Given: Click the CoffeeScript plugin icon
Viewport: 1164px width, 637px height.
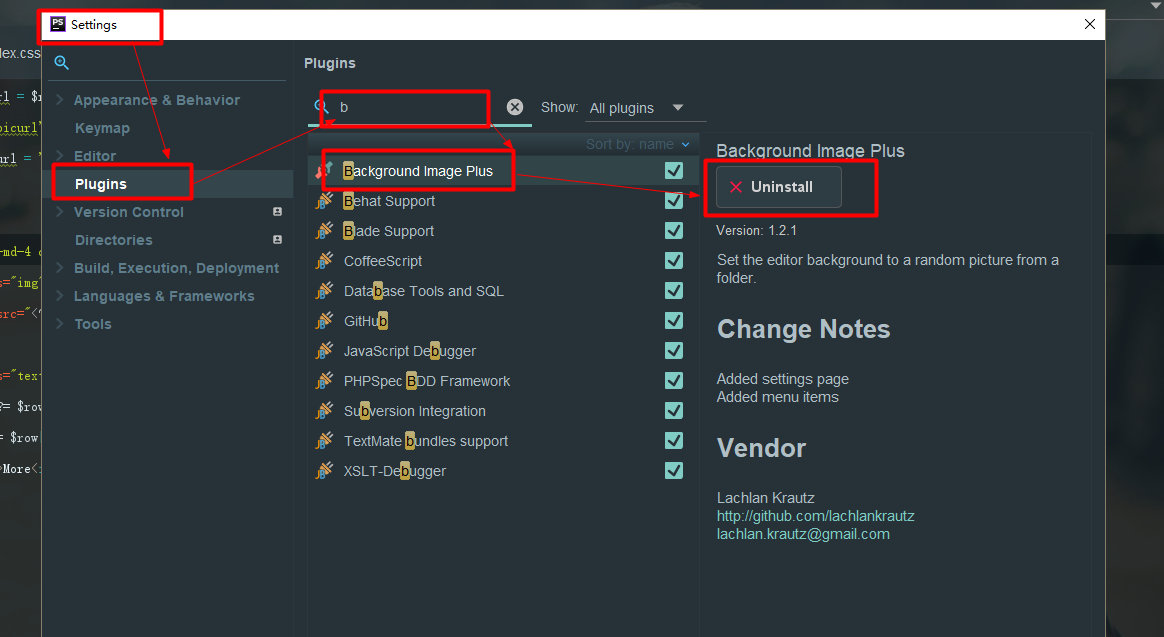Looking at the screenshot, I should pyautogui.click(x=324, y=261).
